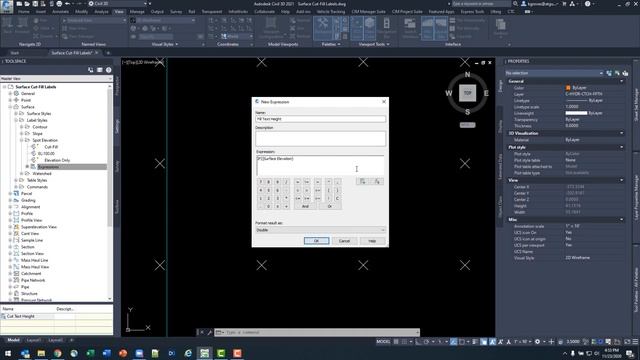
Task: Switch to the Start file tab
Action: [15, 53]
